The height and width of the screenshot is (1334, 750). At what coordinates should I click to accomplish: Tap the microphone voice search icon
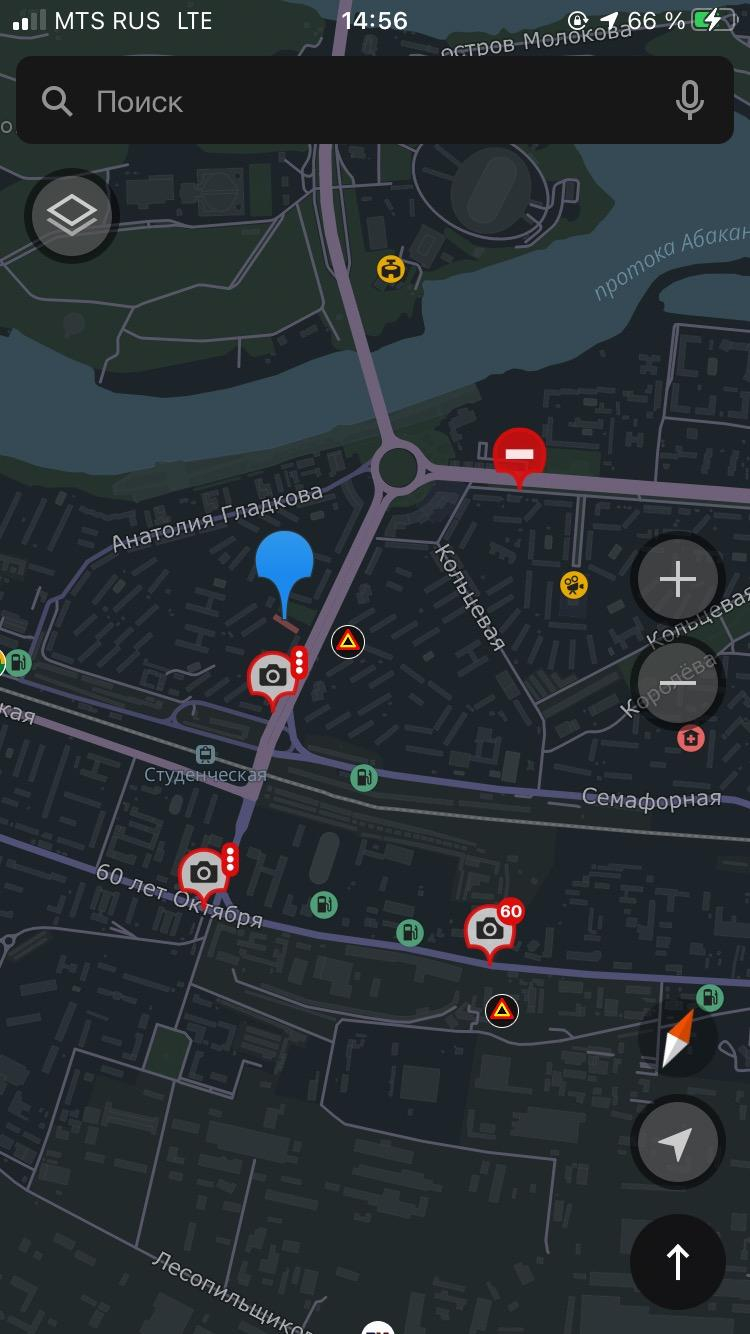tap(689, 101)
